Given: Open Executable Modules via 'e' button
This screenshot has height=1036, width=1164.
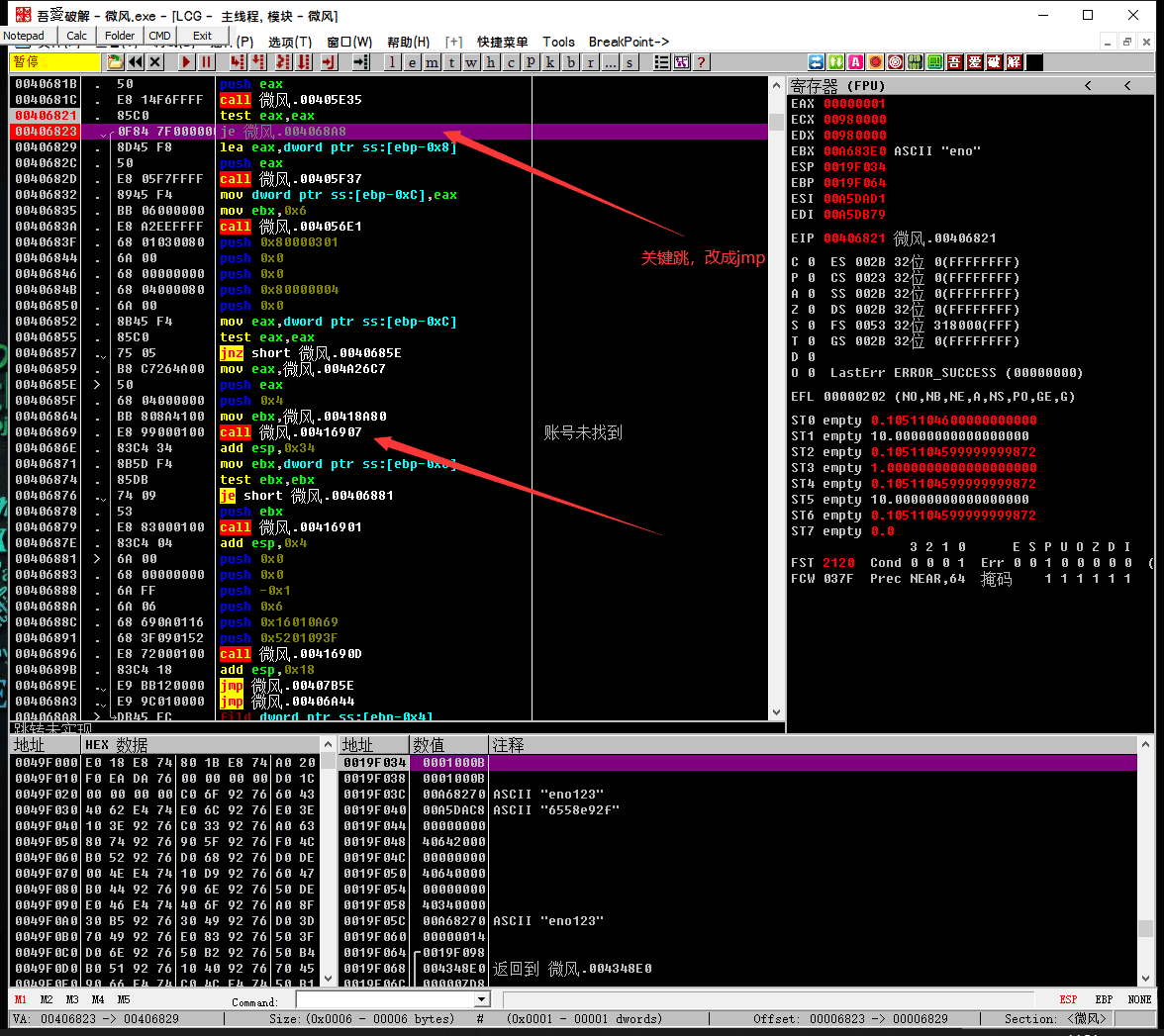Looking at the screenshot, I should click(412, 62).
